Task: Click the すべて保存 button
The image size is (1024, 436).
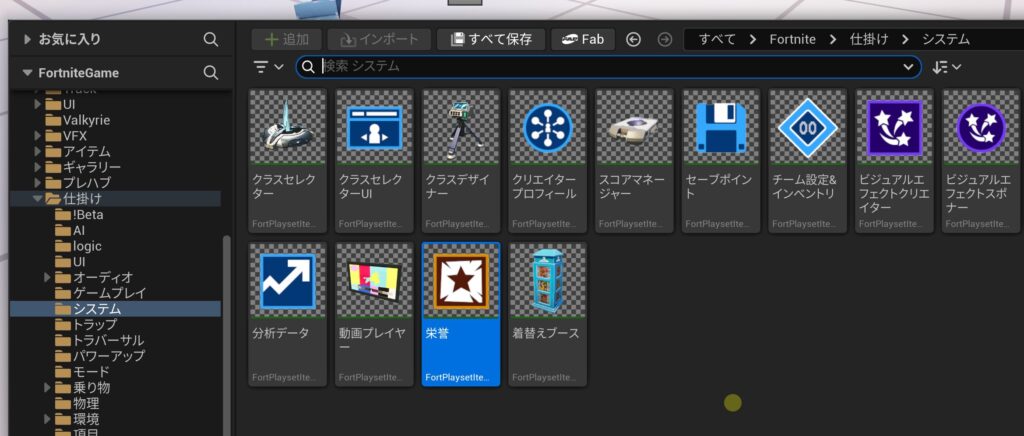Action: point(491,39)
